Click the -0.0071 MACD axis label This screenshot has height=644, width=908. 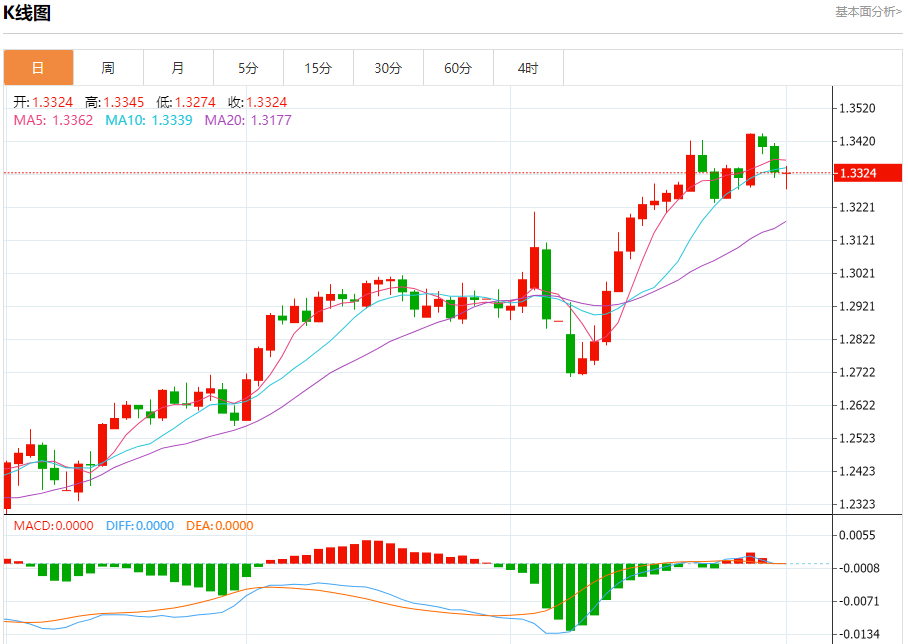coord(859,601)
